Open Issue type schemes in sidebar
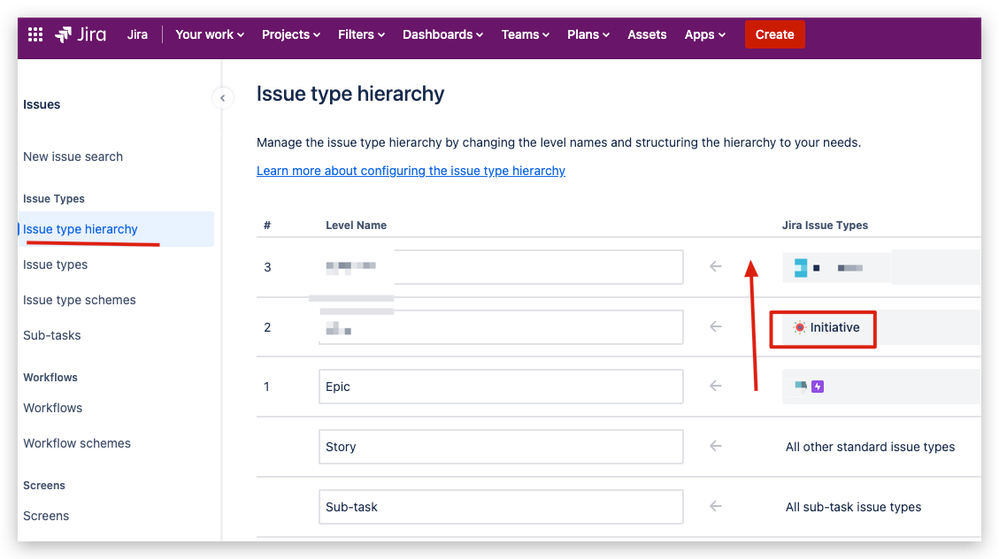 (x=80, y=300)
